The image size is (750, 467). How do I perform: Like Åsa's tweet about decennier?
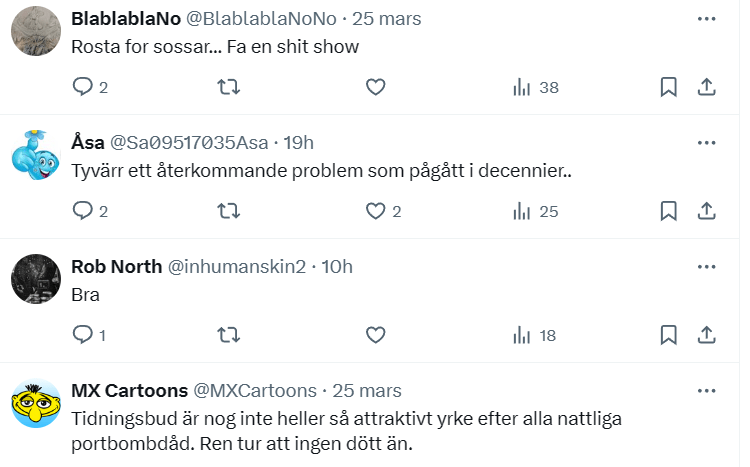click(x=375, y=211)
